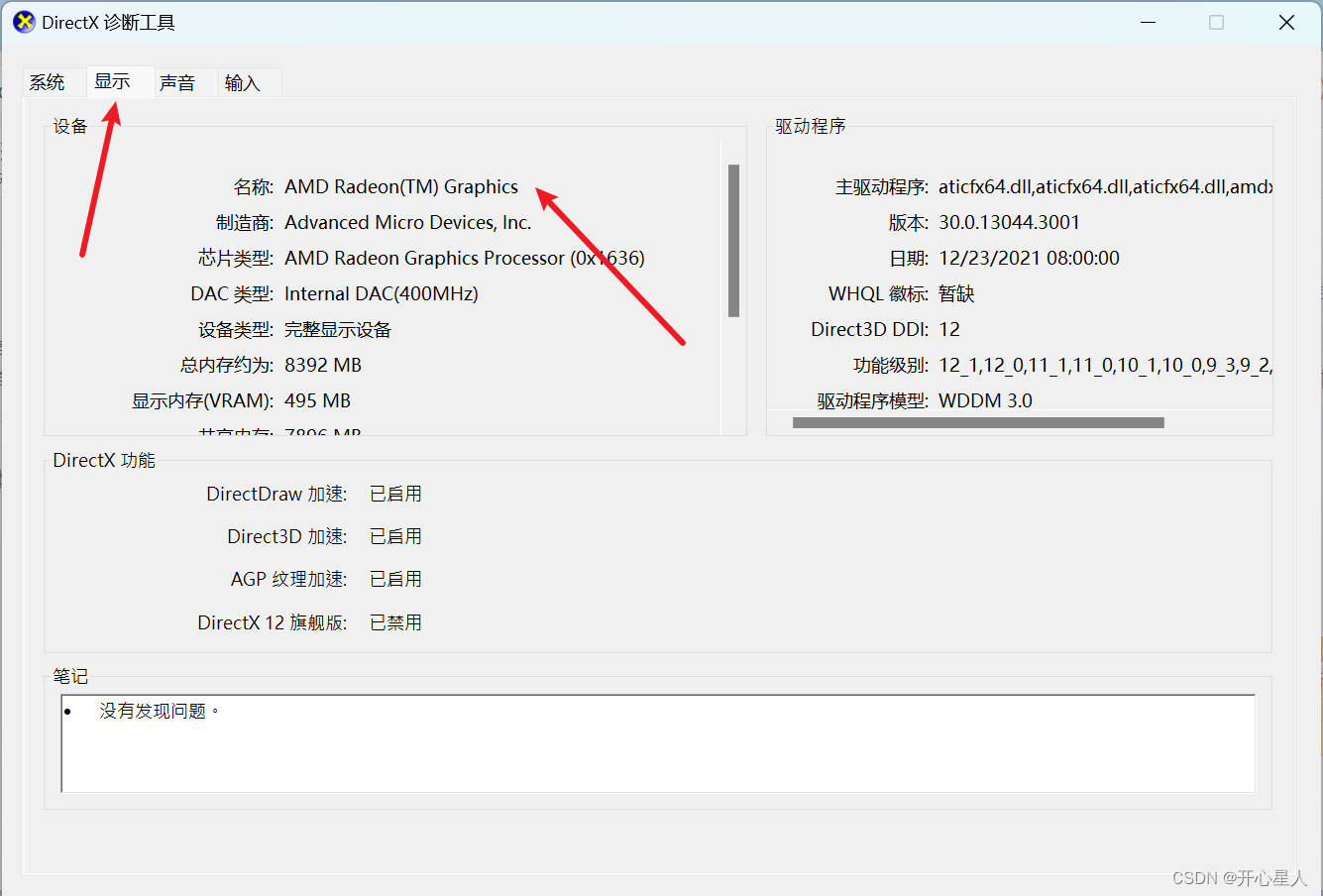Select DirectX 12 旗舰版 status '已禁用'
The height and width of the screenshot is (896, 1323).
(x=396, y=623)
